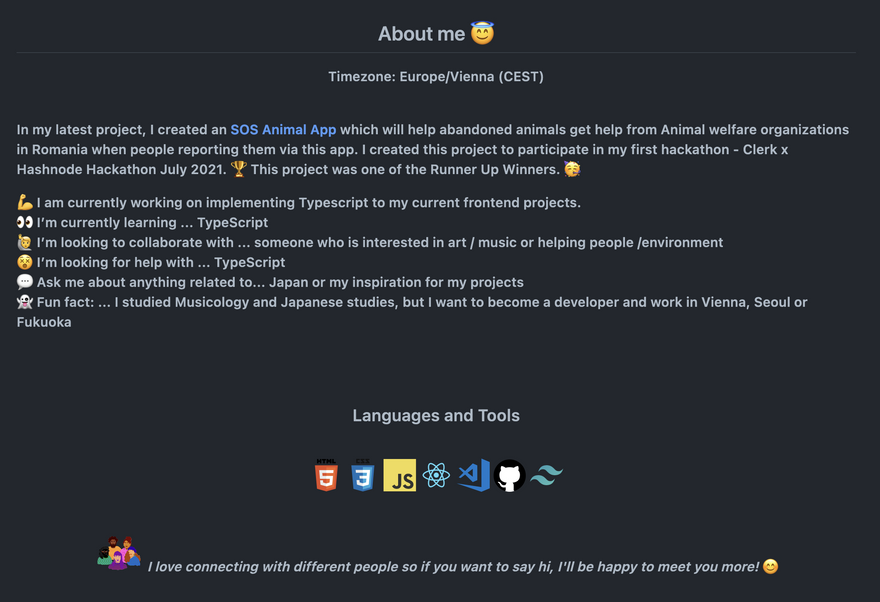Click the React atom icon
The height and width of the screenshot is (602, 880).
436,475
